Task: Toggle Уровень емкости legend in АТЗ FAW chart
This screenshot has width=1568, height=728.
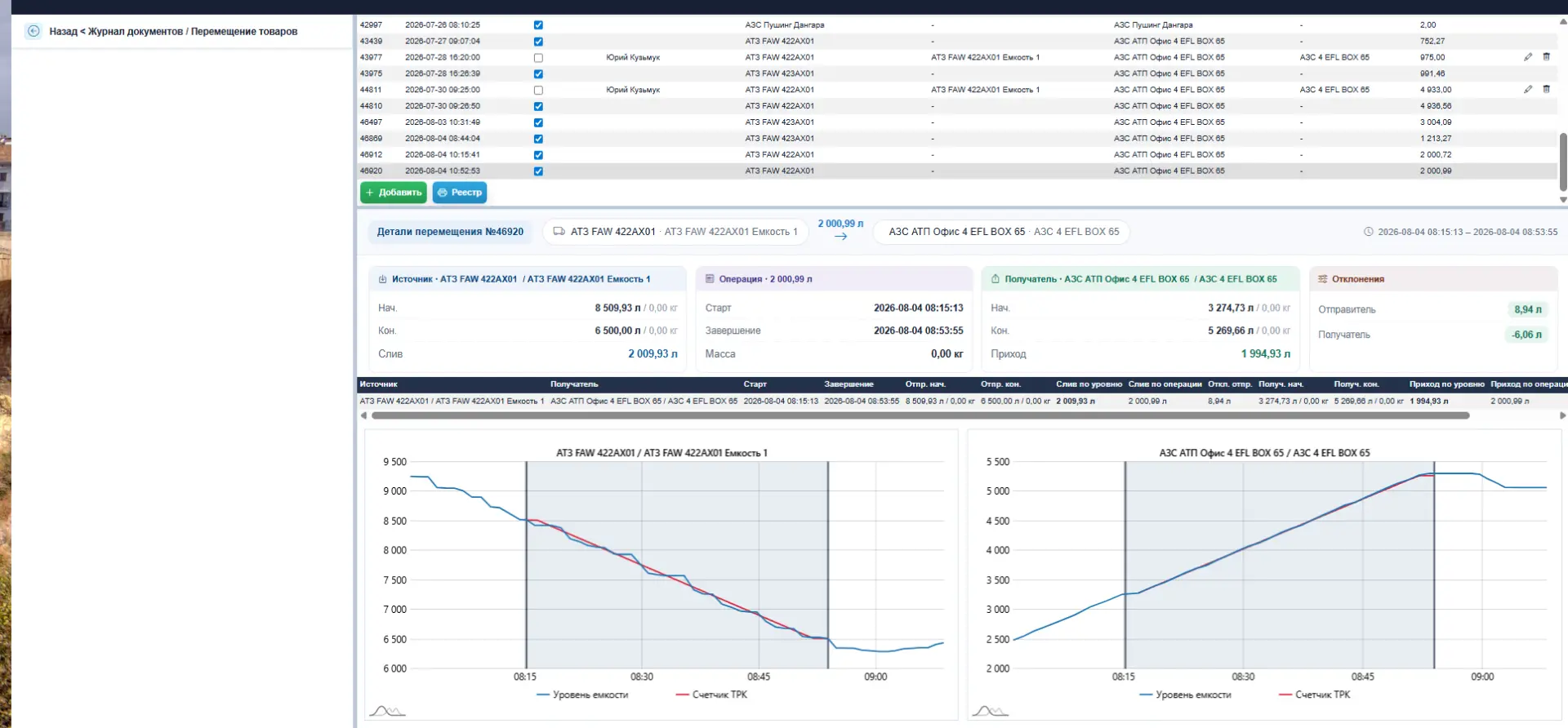Action: 582,695
